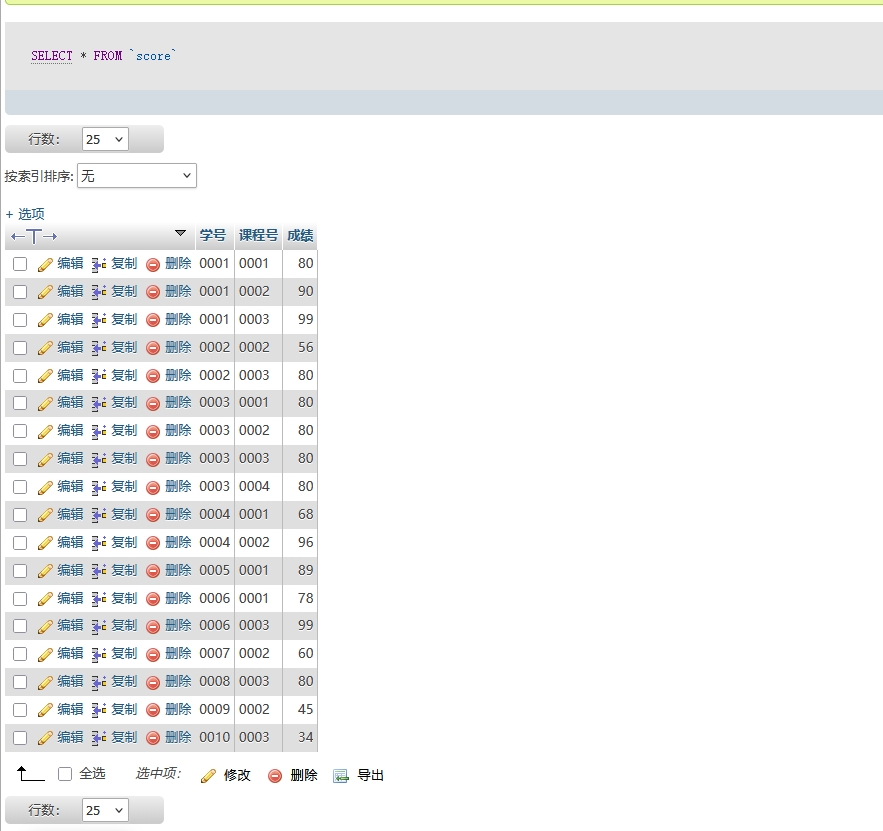Image resolution: width=883 pixels, height=831 pixels.
Task: Sort by 成绩 column header
Action: [300, 236]
